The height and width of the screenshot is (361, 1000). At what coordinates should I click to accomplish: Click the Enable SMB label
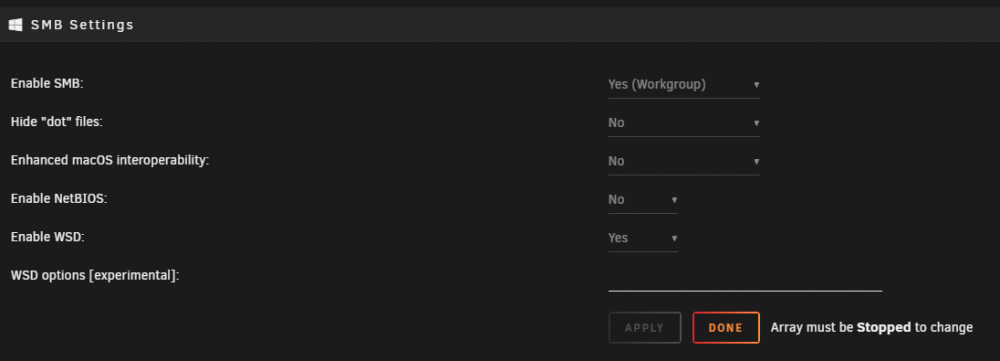coord(47,84)
